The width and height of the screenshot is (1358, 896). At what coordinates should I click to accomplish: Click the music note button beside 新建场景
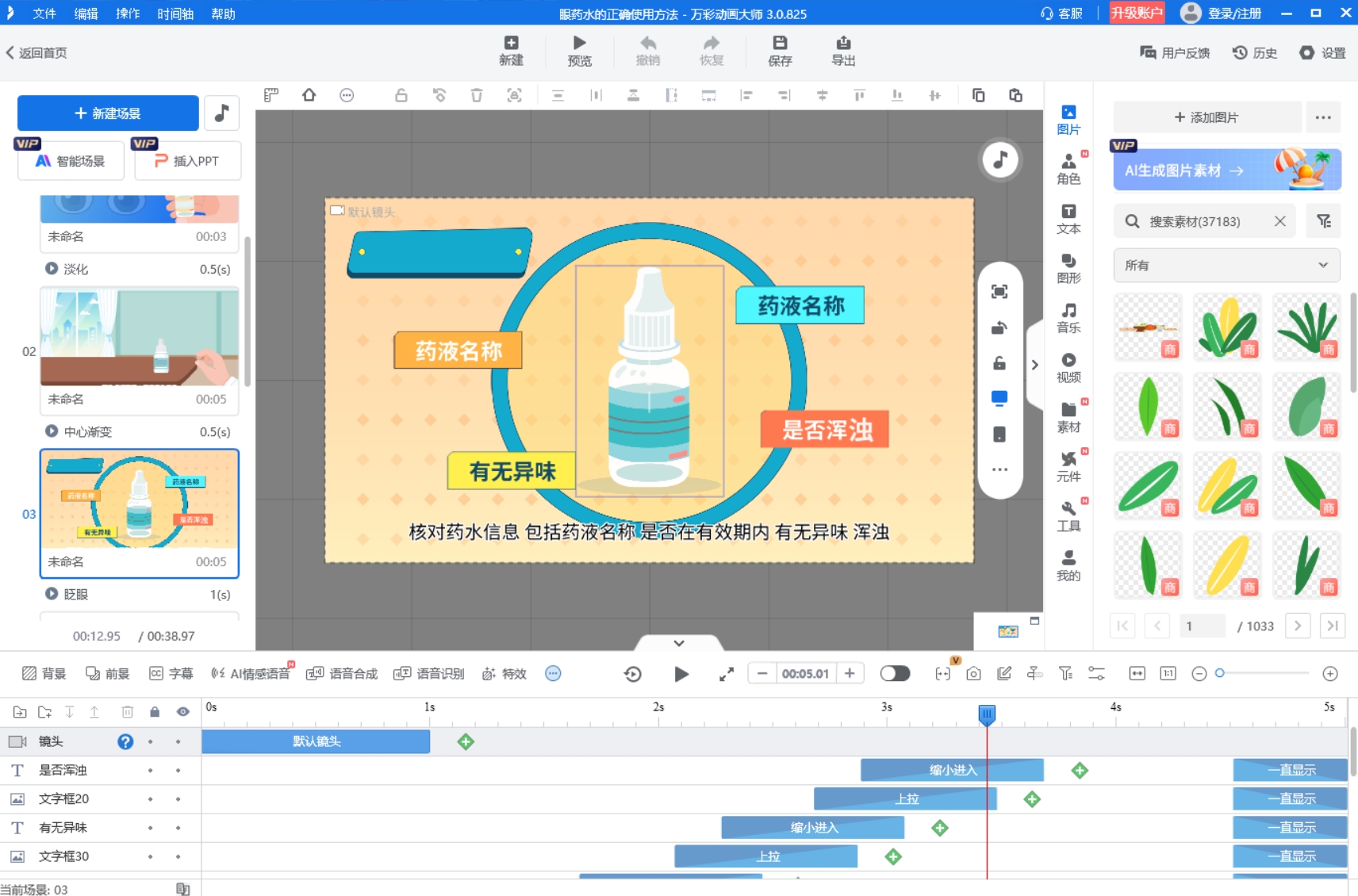pos(222,113)
